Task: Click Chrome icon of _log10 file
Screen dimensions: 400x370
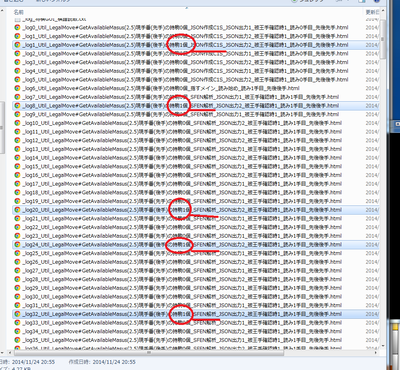Action: (17, 123)
